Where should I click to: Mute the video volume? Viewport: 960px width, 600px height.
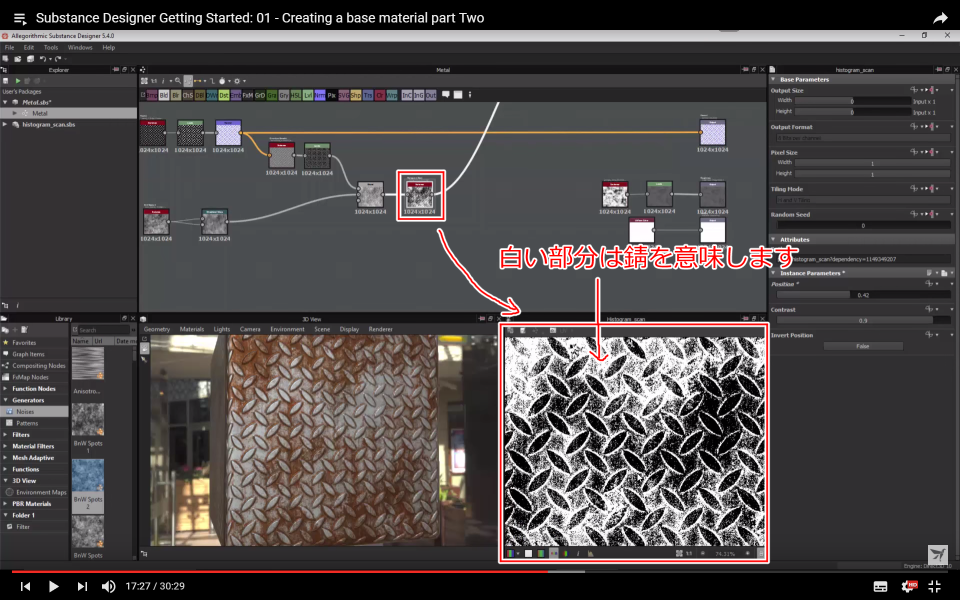[108, 587]
